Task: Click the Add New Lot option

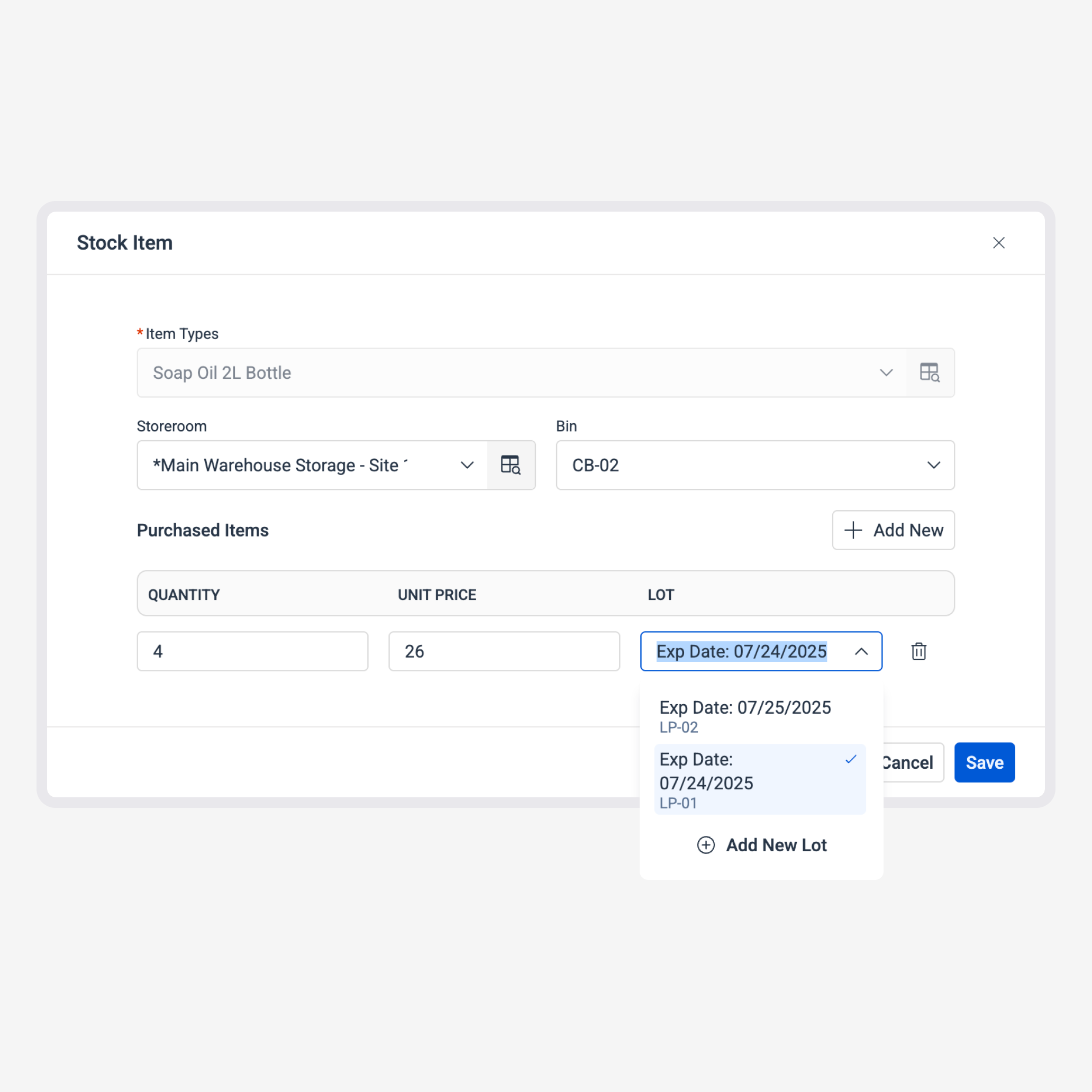Action: [x=776, y=845]
